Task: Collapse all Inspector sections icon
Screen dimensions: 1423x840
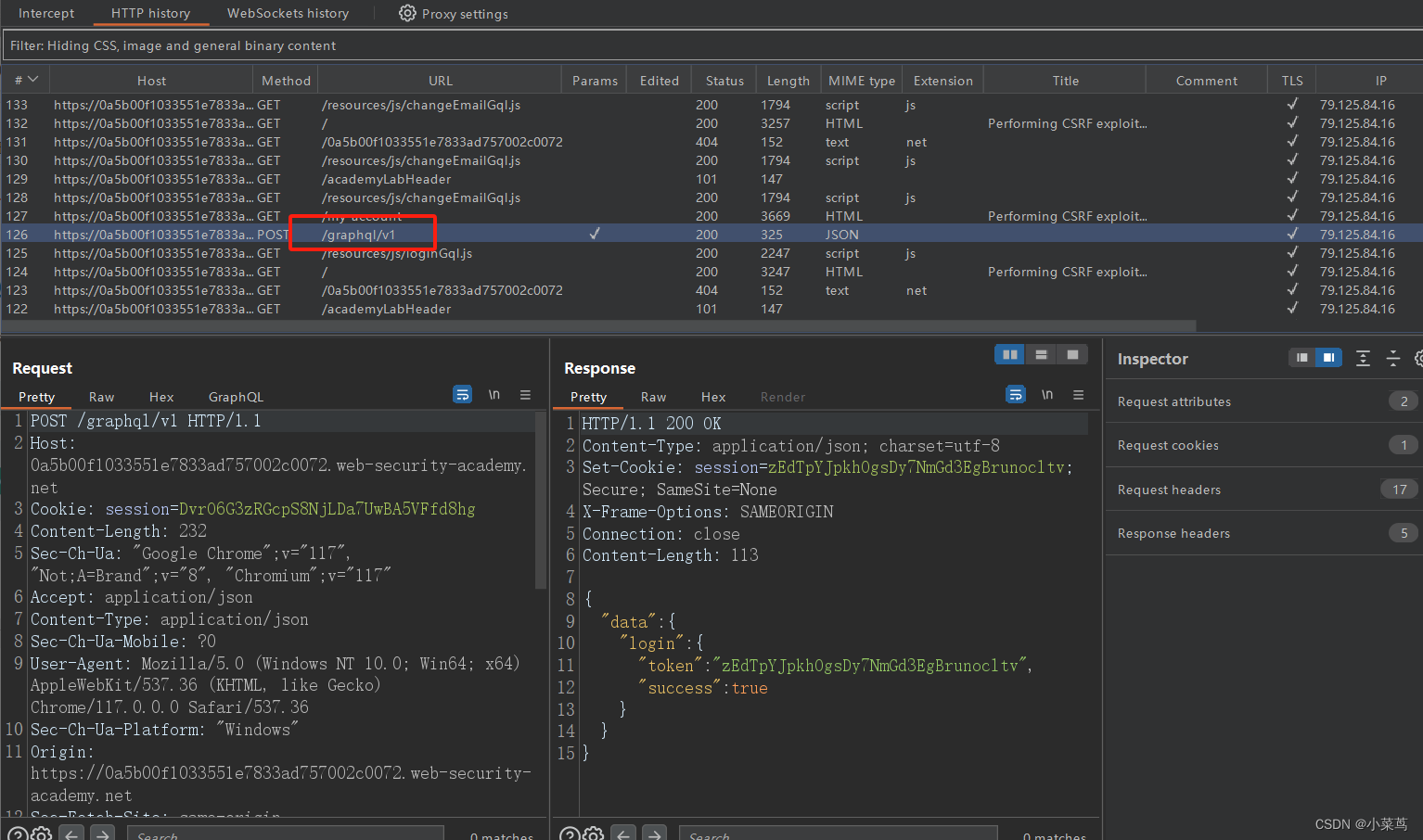Action: click(x=1392, y=358)
